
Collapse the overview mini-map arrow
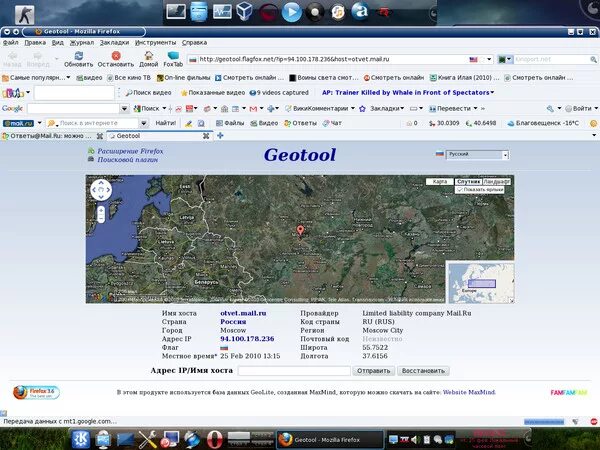pos(512,301)
